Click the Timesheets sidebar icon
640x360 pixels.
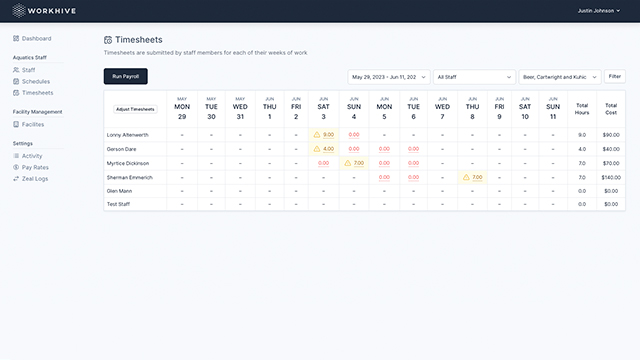pos(16,93)
